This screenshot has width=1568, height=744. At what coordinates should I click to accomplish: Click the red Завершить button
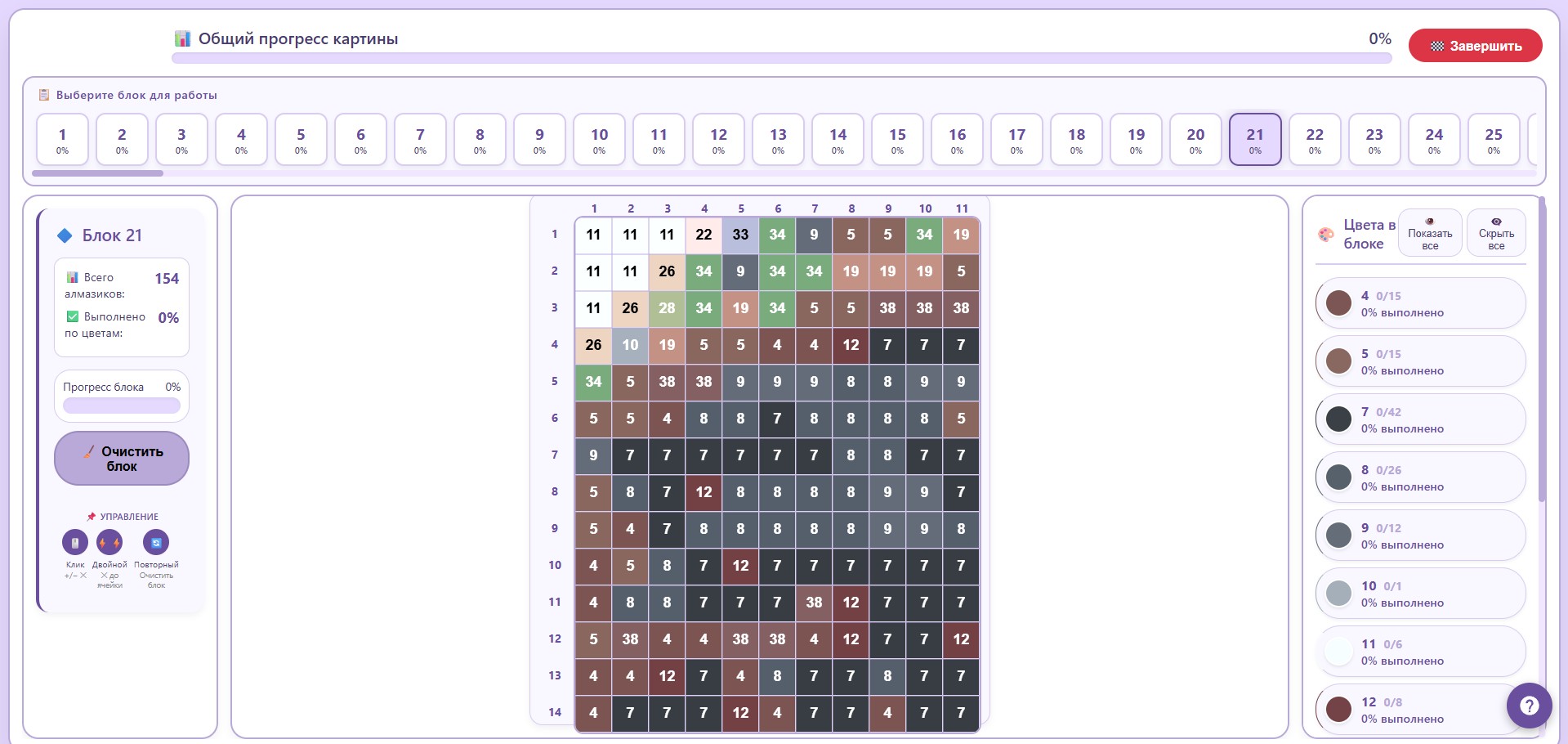pos(1475,46)
